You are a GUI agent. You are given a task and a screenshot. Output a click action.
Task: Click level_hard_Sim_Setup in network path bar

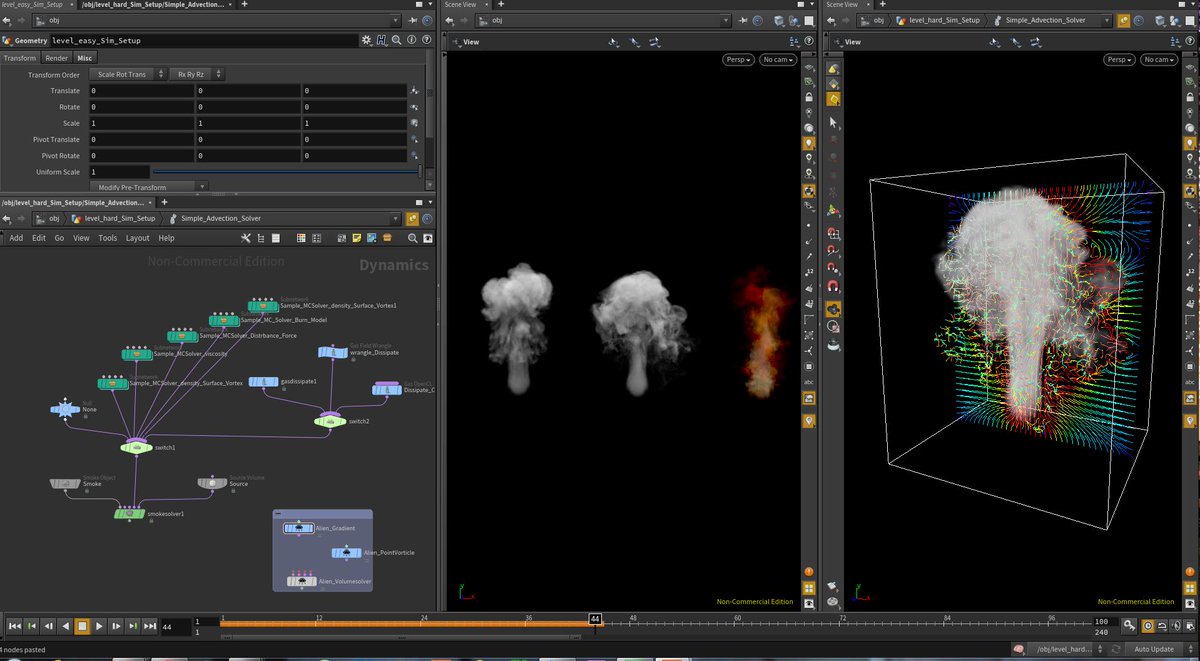(120, 218)
